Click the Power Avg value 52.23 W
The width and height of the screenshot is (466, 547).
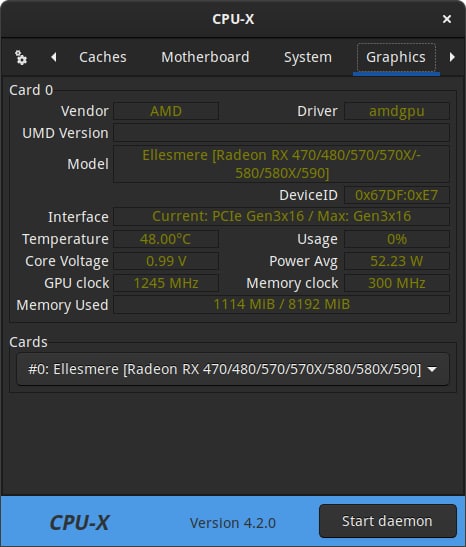pyautogui.click(x=397, y=261)
